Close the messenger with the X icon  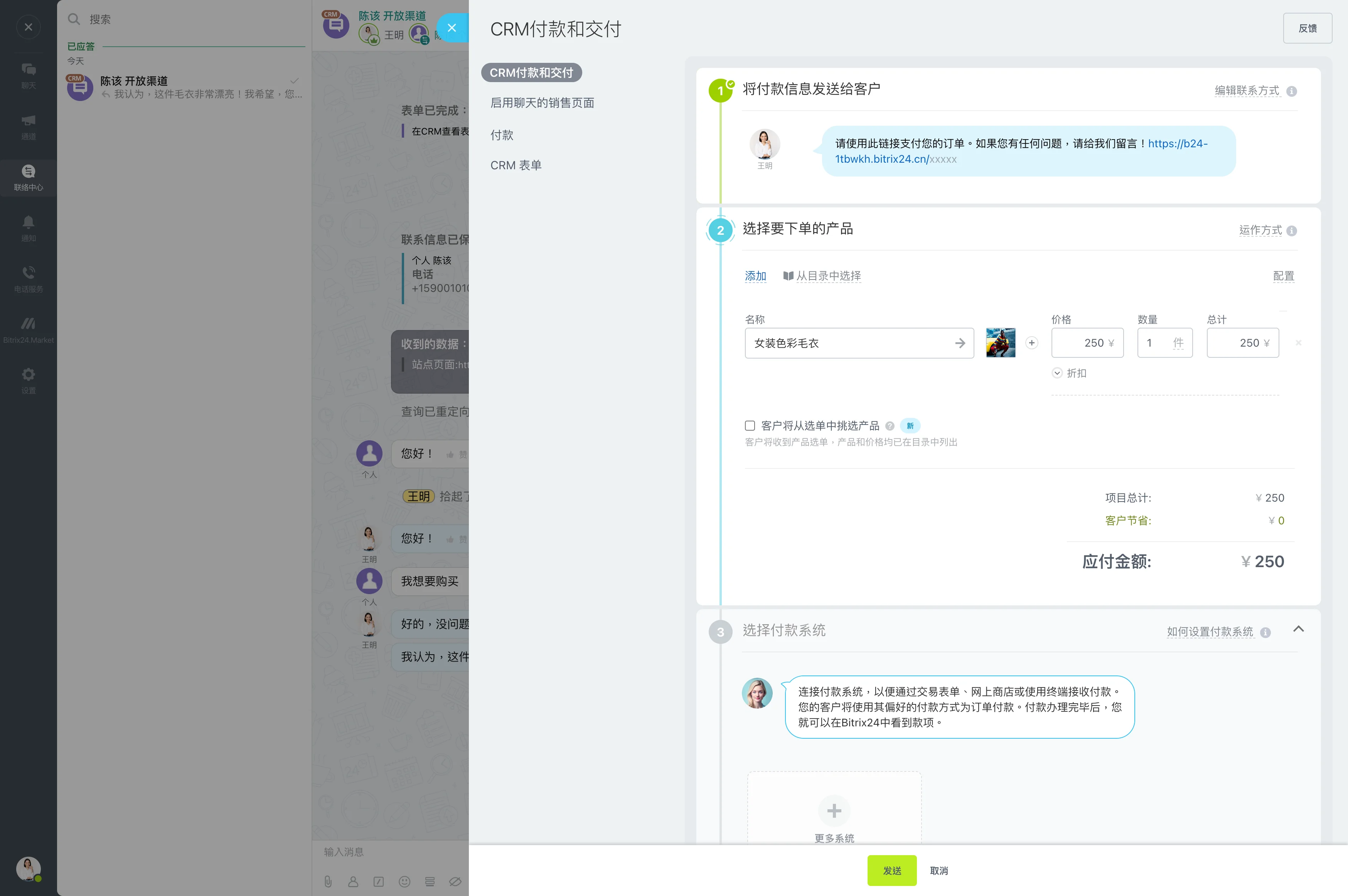(x=28, y=27)
